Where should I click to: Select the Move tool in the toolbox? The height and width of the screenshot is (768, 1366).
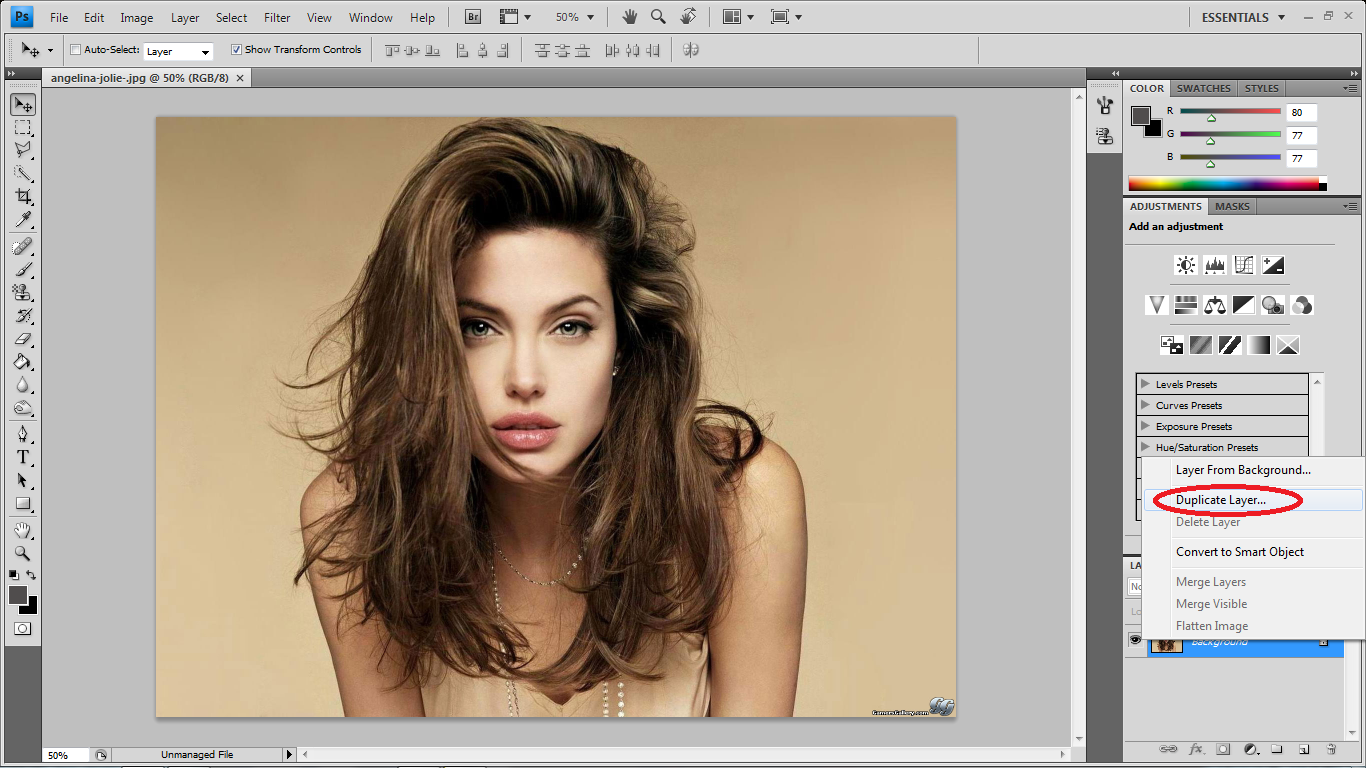pos(23,104)
